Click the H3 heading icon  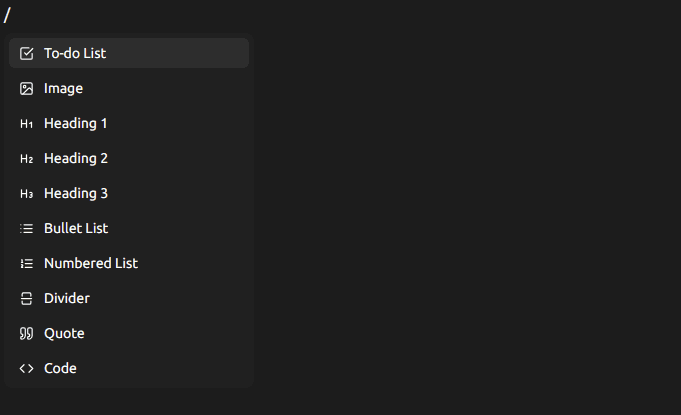[x=27, y=194]
